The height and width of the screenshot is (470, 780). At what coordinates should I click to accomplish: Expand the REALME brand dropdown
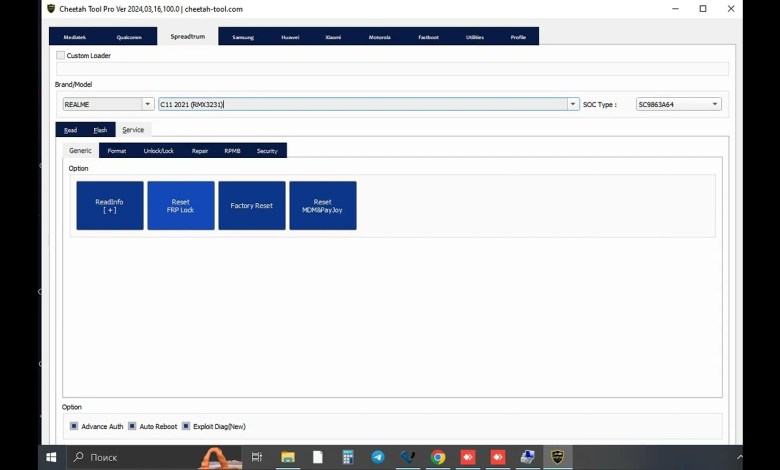[x=147, y=104]
